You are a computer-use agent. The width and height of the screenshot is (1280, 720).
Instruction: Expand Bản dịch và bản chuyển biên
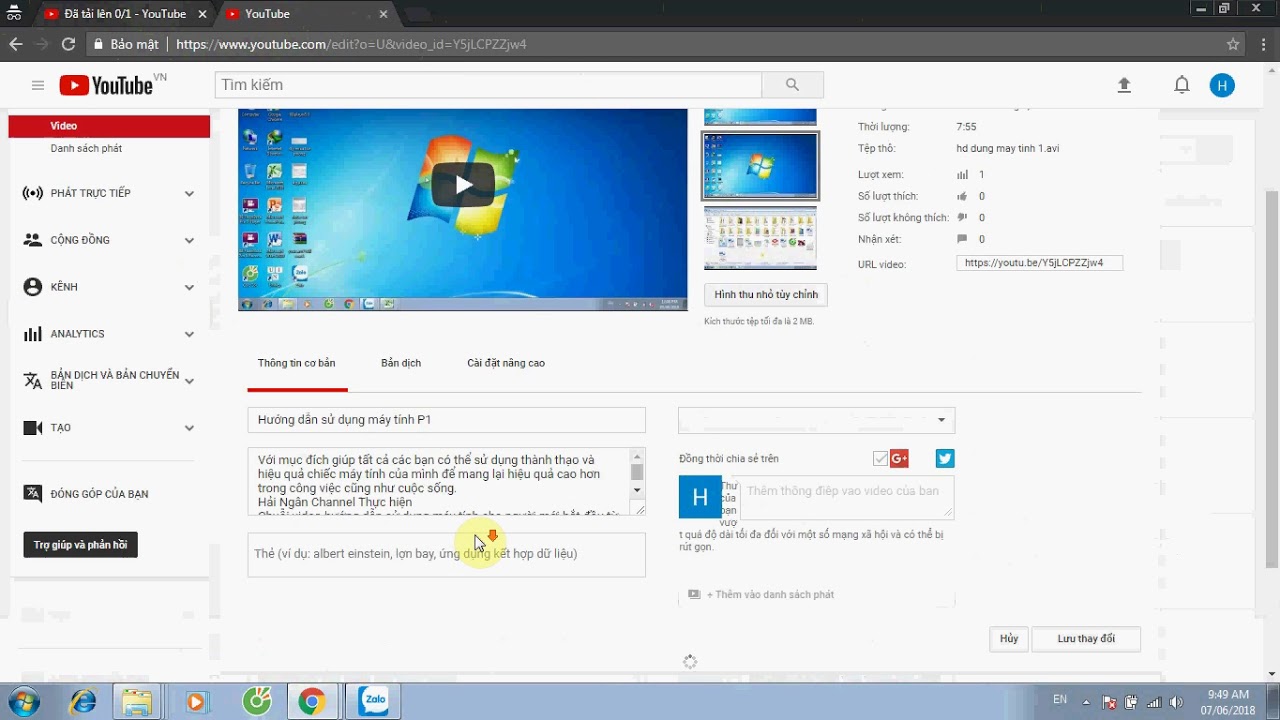[189, 381]
